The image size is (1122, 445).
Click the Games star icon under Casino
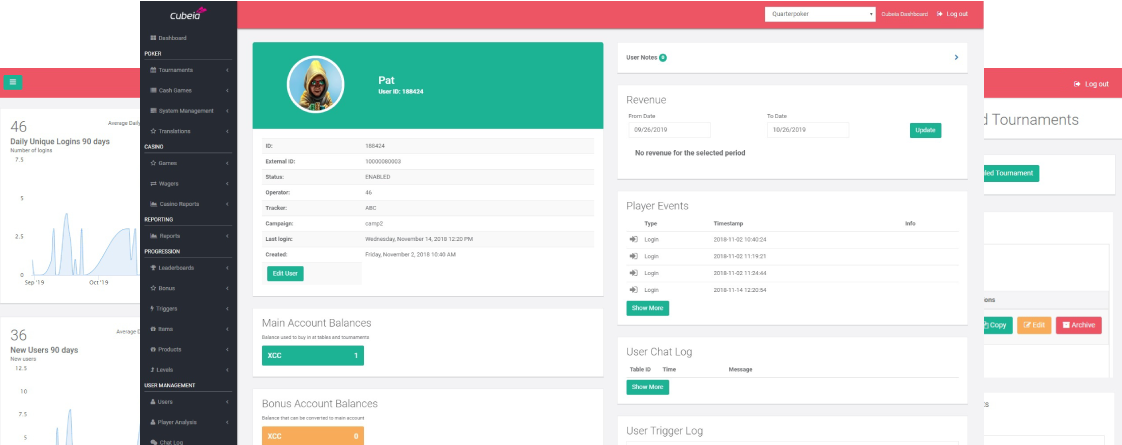click(x=153, y=163)
